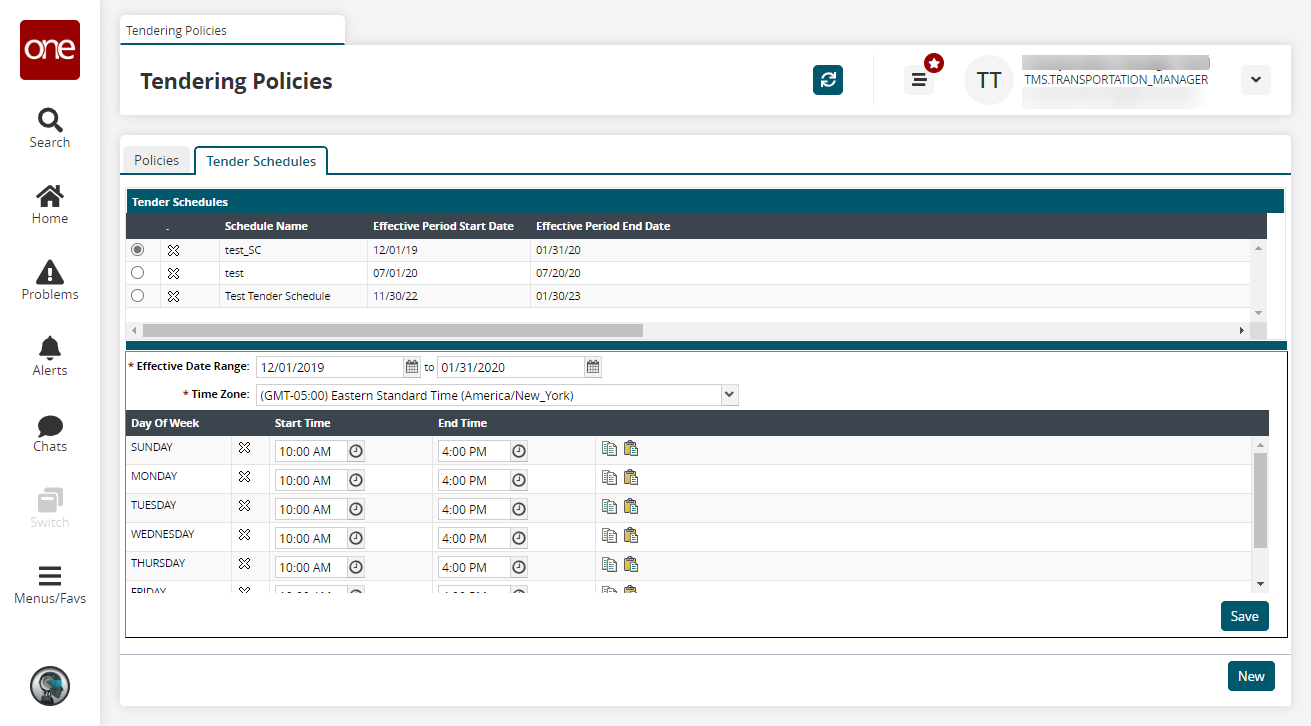Open the Search sidebar icon
Screen dimensions: 1311x726
(x=49, y=128)
